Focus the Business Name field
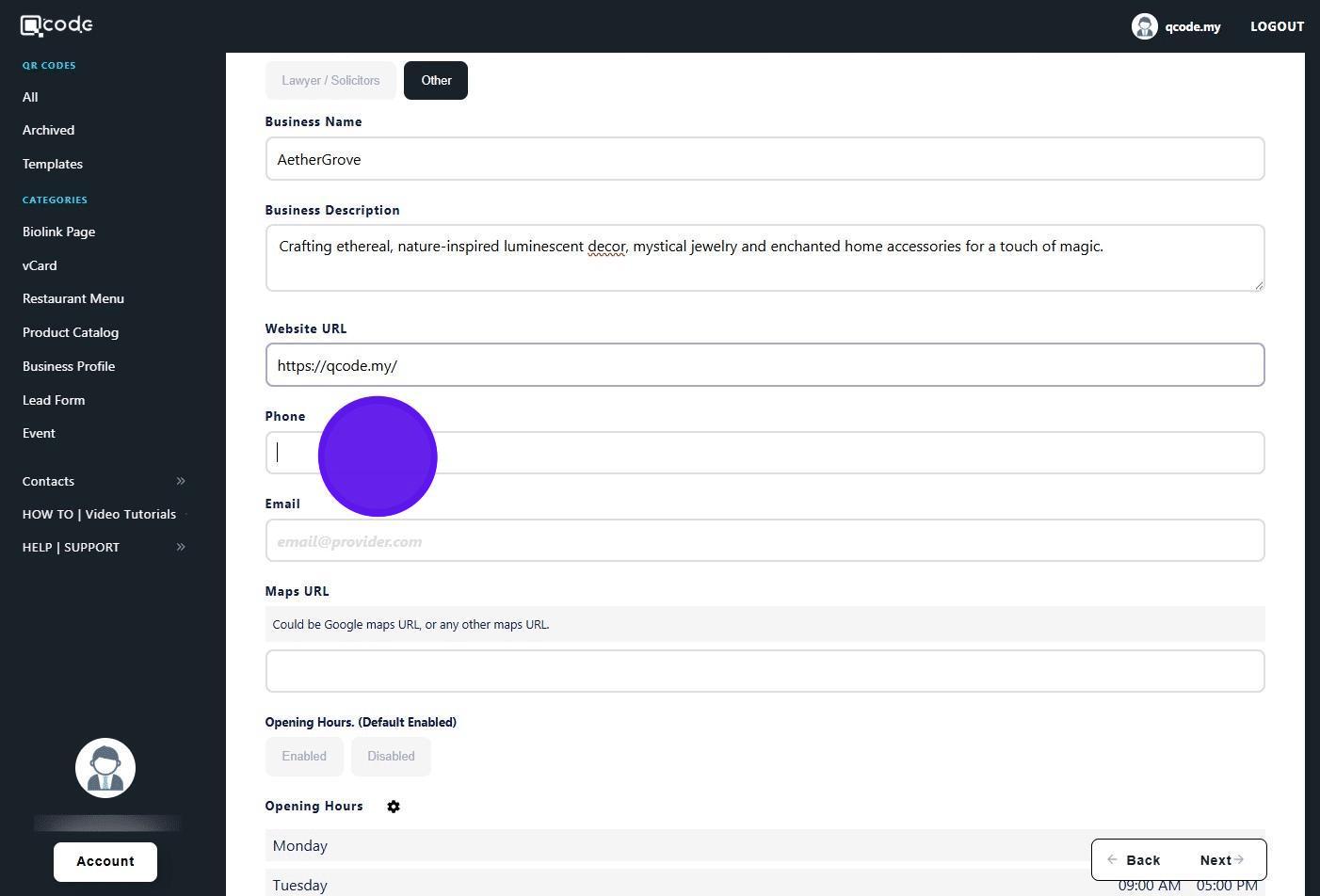The height and width of the screenshot is (896, 1320). coord(765,159)
